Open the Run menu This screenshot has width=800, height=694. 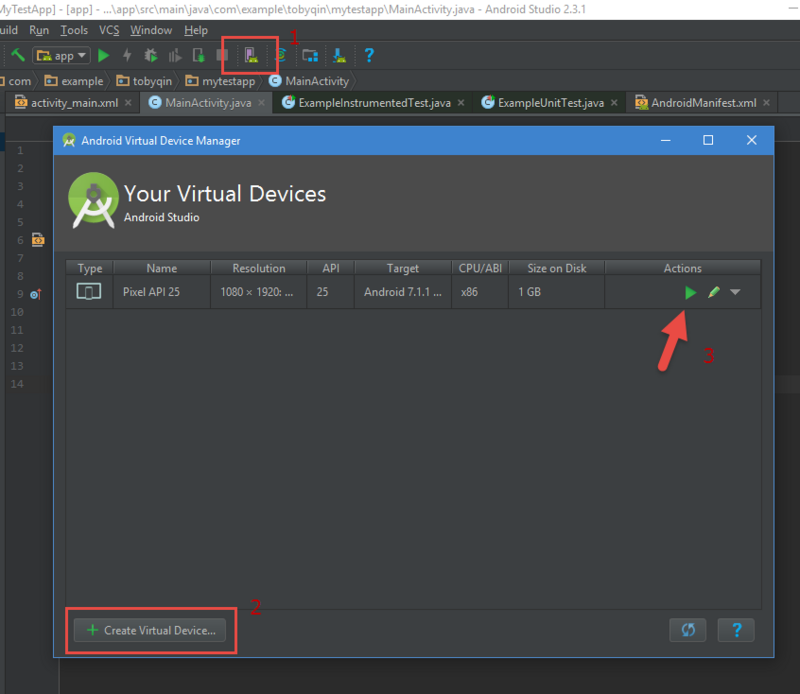(39, 30)
